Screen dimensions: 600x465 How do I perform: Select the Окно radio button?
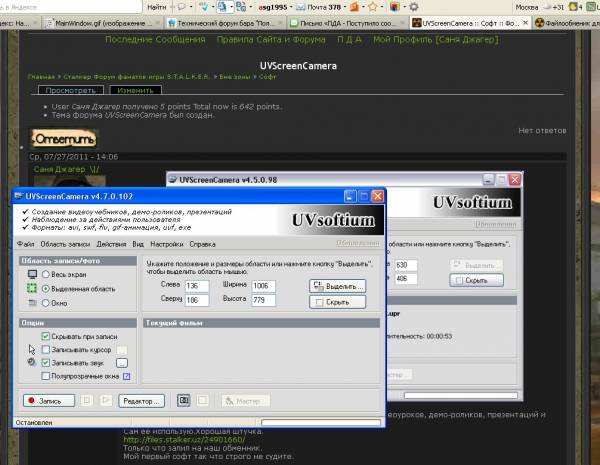coord(46,303)
